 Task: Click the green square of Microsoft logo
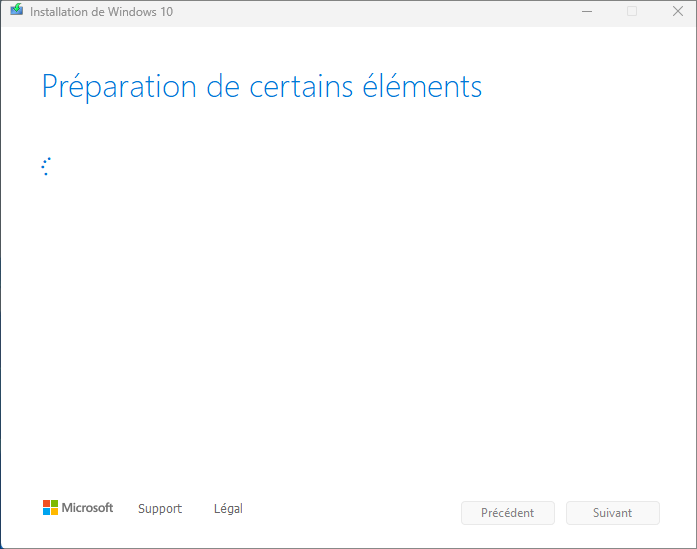[x=54, y=504]
